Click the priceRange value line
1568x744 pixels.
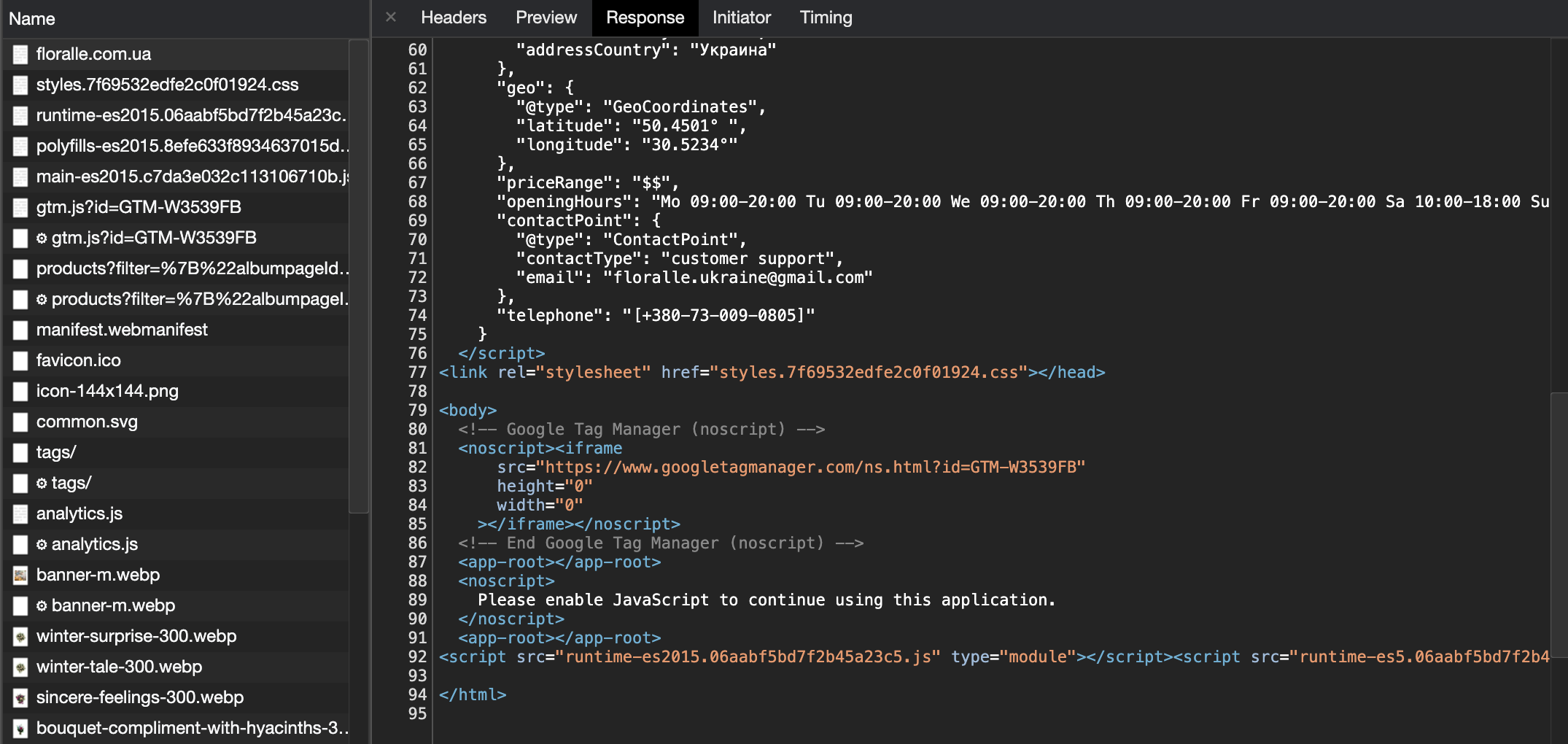(x=588, y=183)
